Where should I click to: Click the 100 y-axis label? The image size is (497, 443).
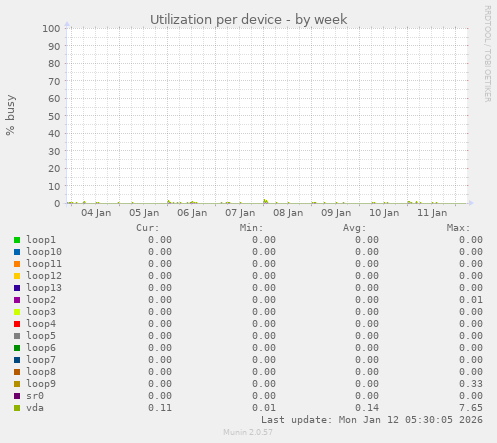(x=51, y=29)
